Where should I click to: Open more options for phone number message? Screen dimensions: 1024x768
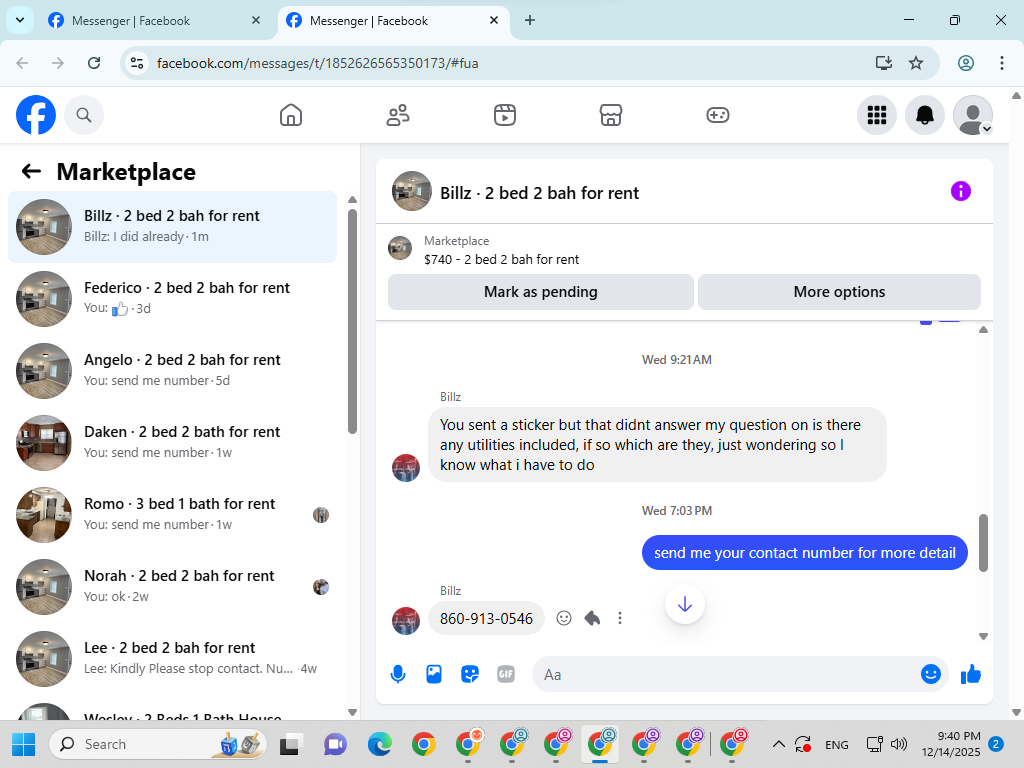[x=620, y=618]
